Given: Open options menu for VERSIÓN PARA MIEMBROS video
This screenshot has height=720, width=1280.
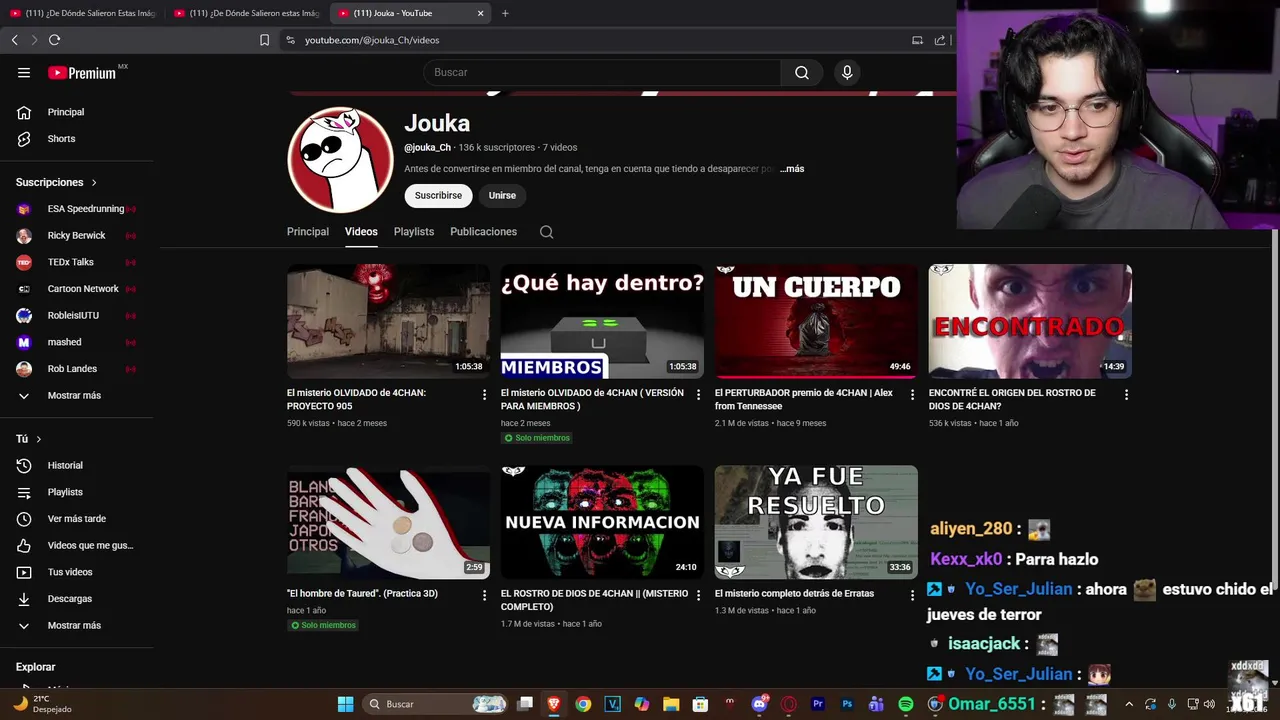Looking at the screenshot, I should [x=698, y=395].
